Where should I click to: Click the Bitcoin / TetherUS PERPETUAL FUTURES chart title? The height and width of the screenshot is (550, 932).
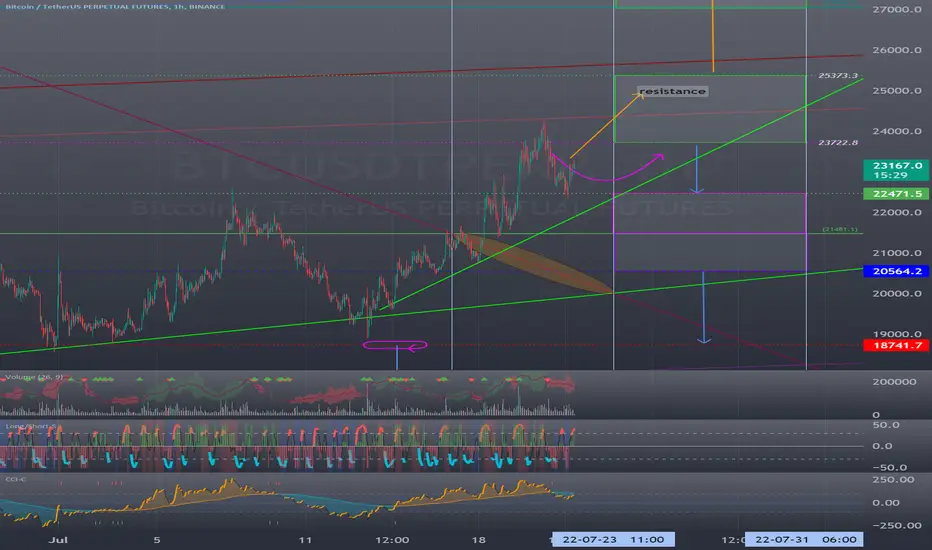(x=115, y=7)
